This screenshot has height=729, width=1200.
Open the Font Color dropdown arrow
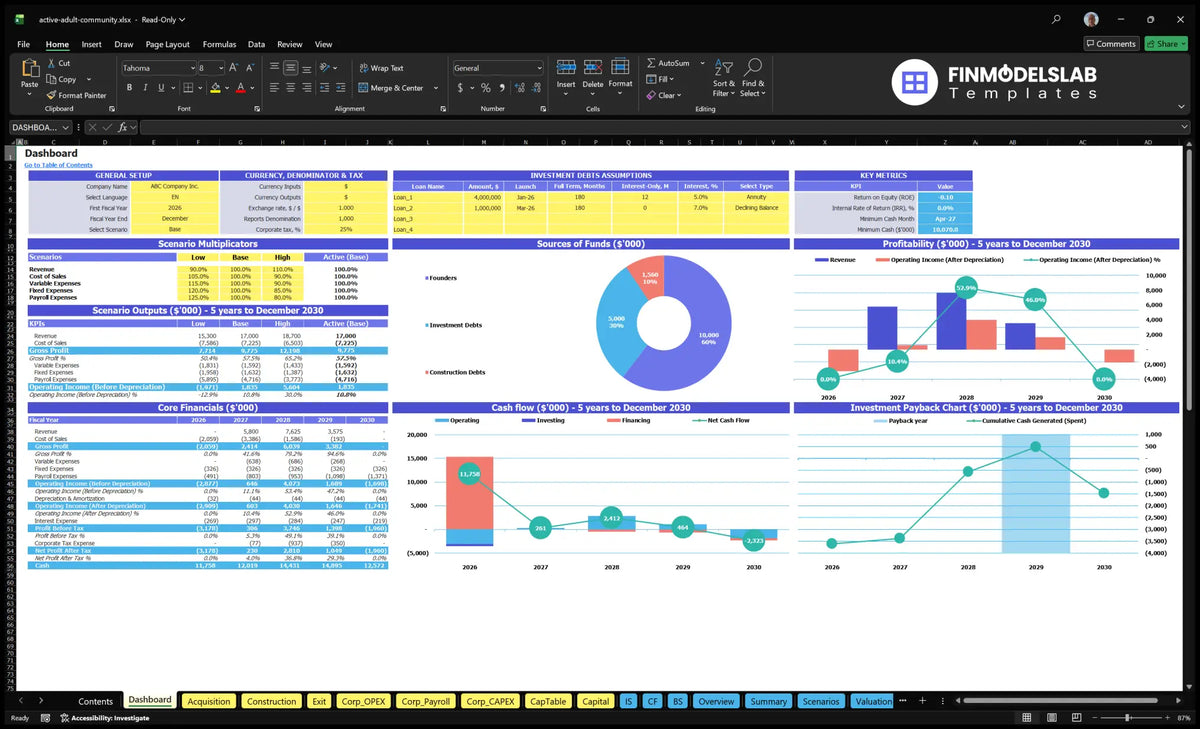251,88
